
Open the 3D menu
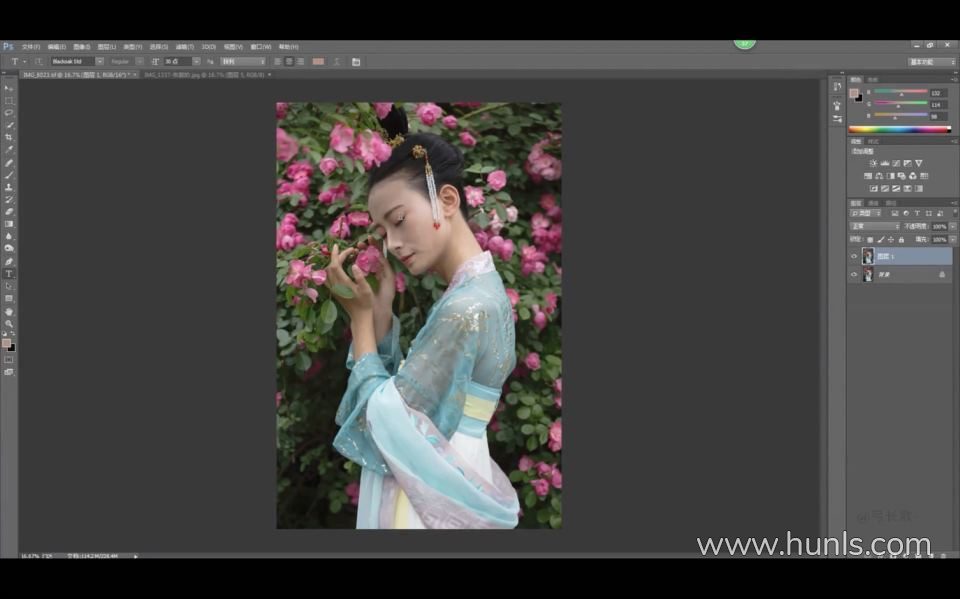tap(209, 47)
